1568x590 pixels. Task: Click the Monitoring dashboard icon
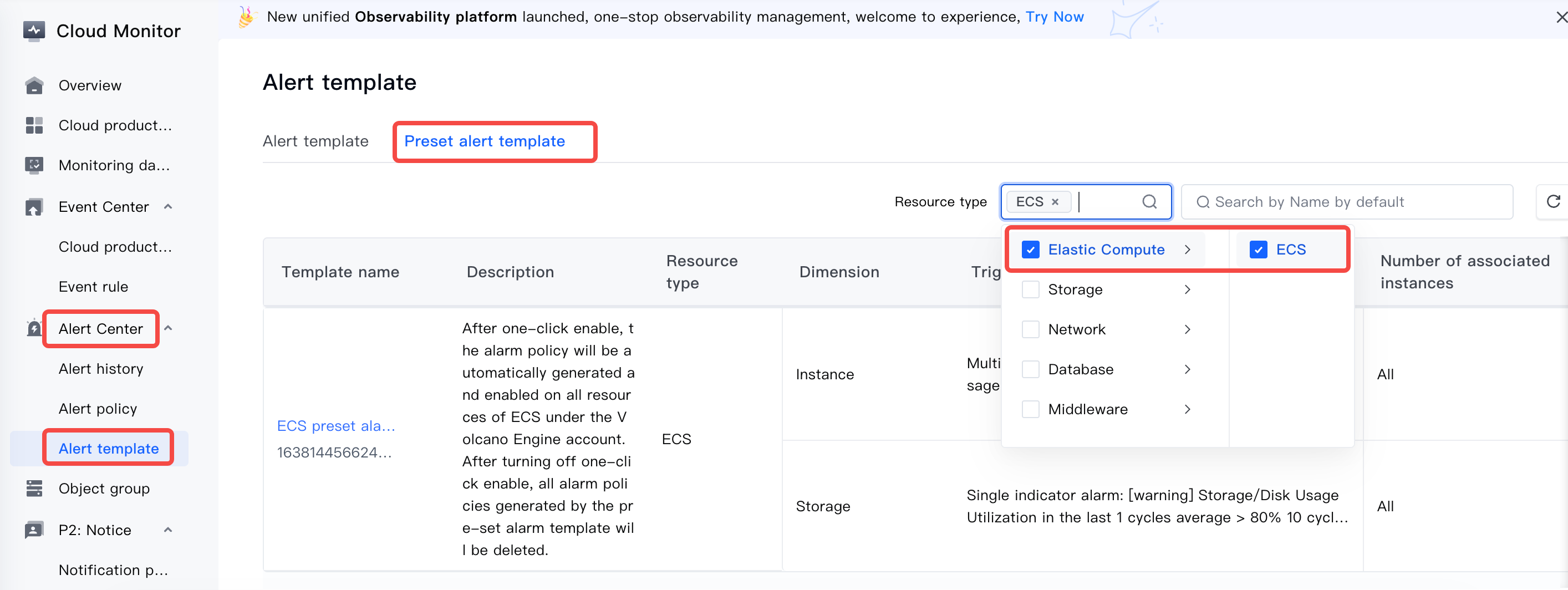pos(34,165)
